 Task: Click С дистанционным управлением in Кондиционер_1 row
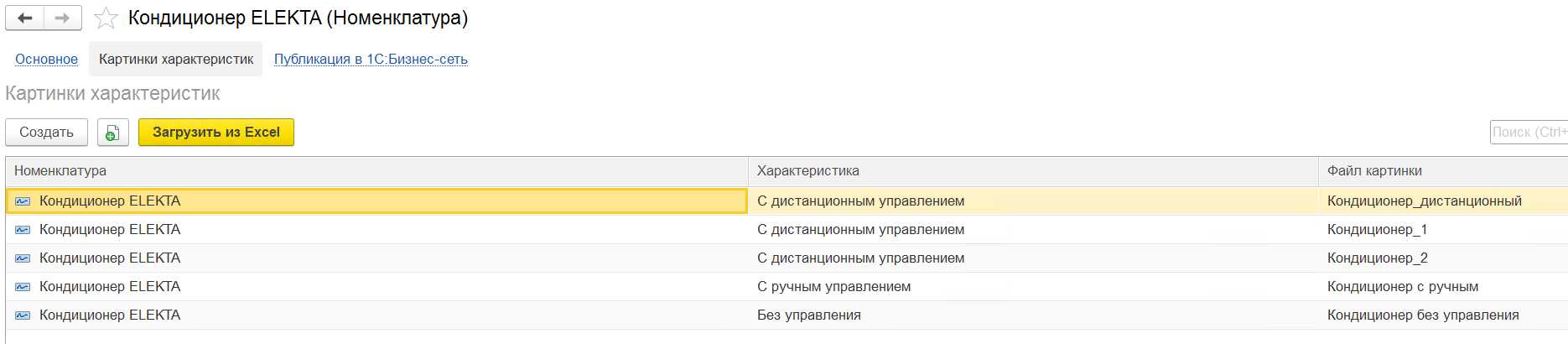click(x=1033, y=230)
